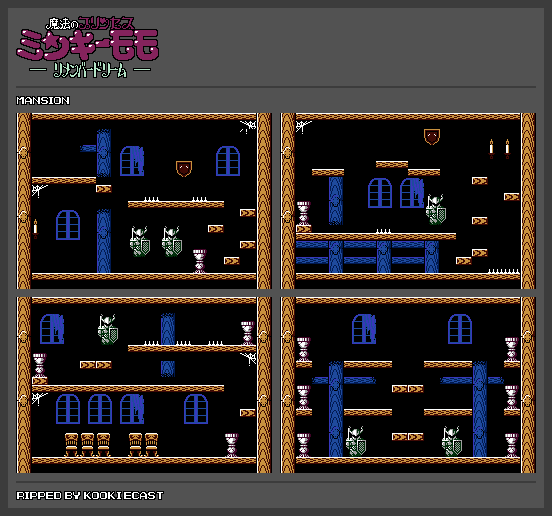This screenshot has width=552, height=516.
Task: Click the left knight in the bottom-right room
Action: click(356, 442)
